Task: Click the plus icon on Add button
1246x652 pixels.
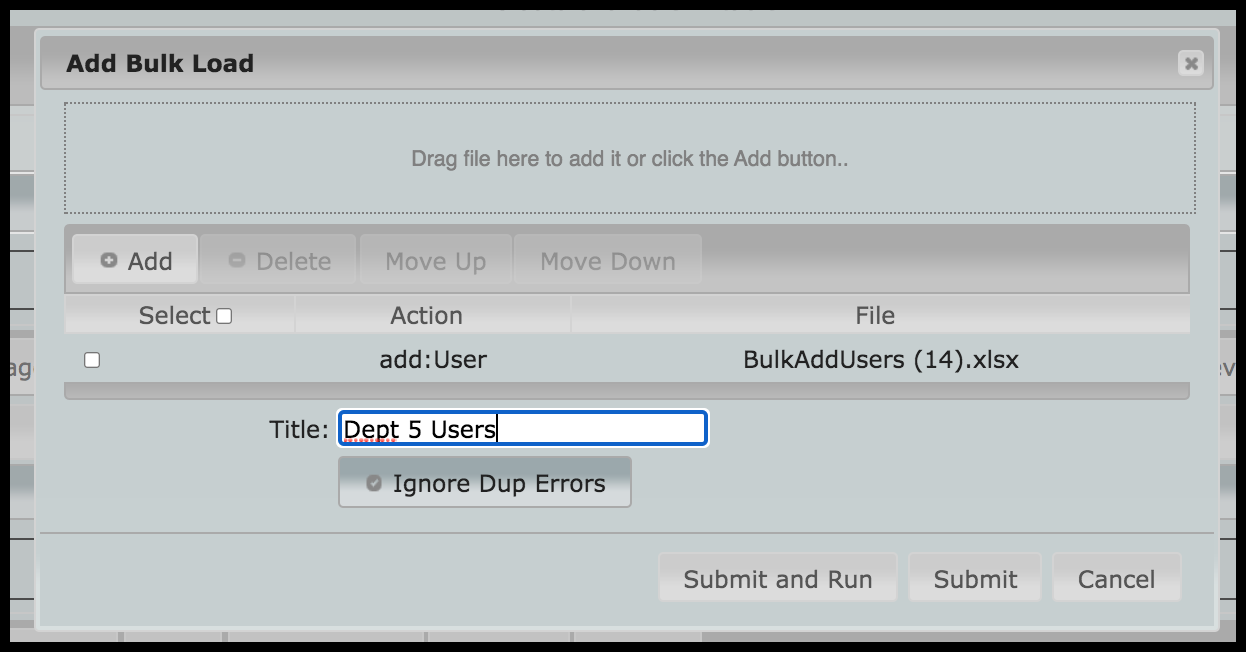Action: 109,260
